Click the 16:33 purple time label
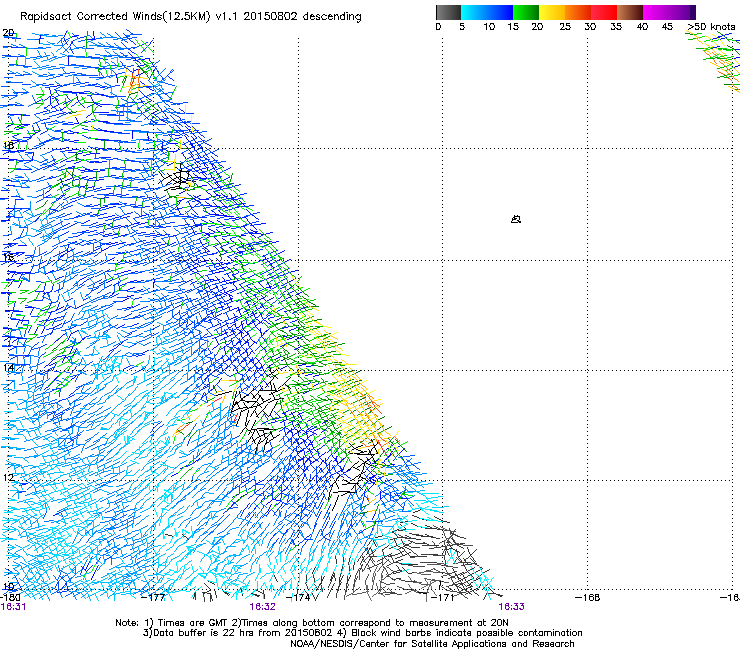Screen dimensions: 740x650 point(512,607)
